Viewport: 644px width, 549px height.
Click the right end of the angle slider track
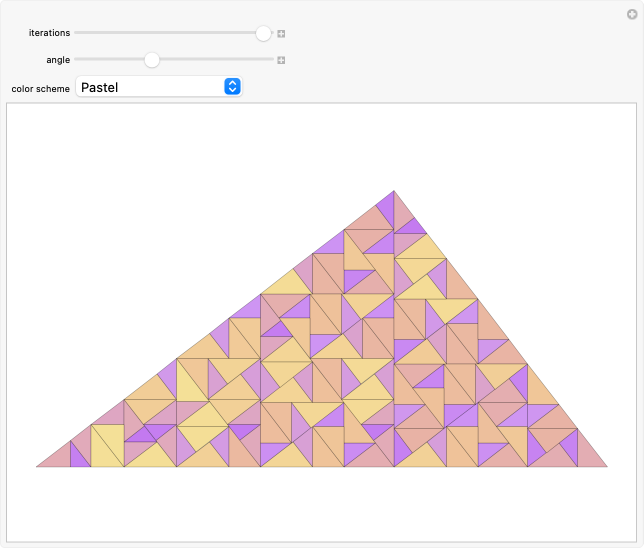(270, 60)
